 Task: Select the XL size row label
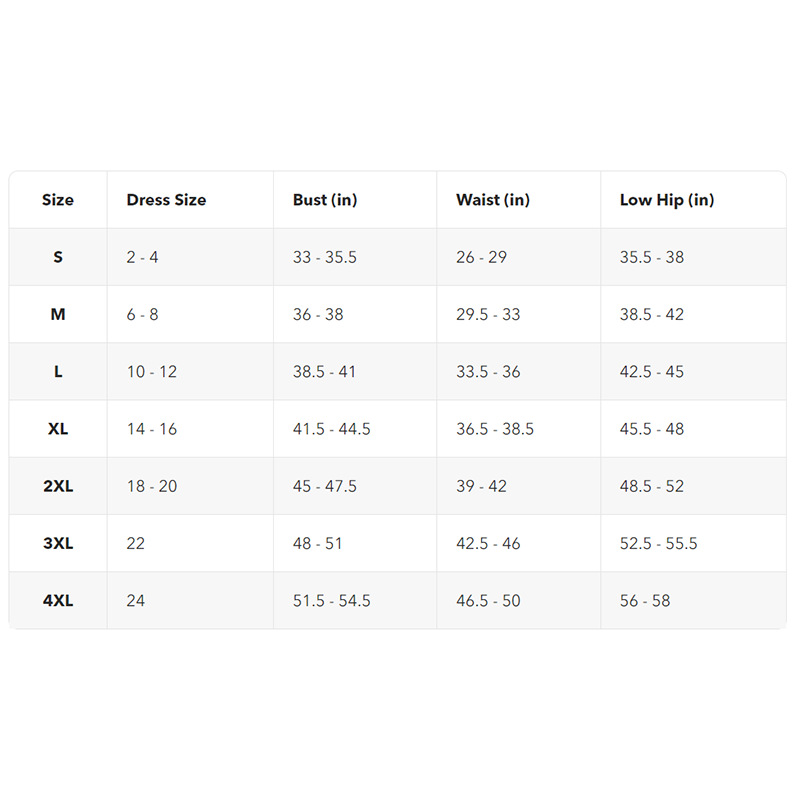(x=58, y=429)
